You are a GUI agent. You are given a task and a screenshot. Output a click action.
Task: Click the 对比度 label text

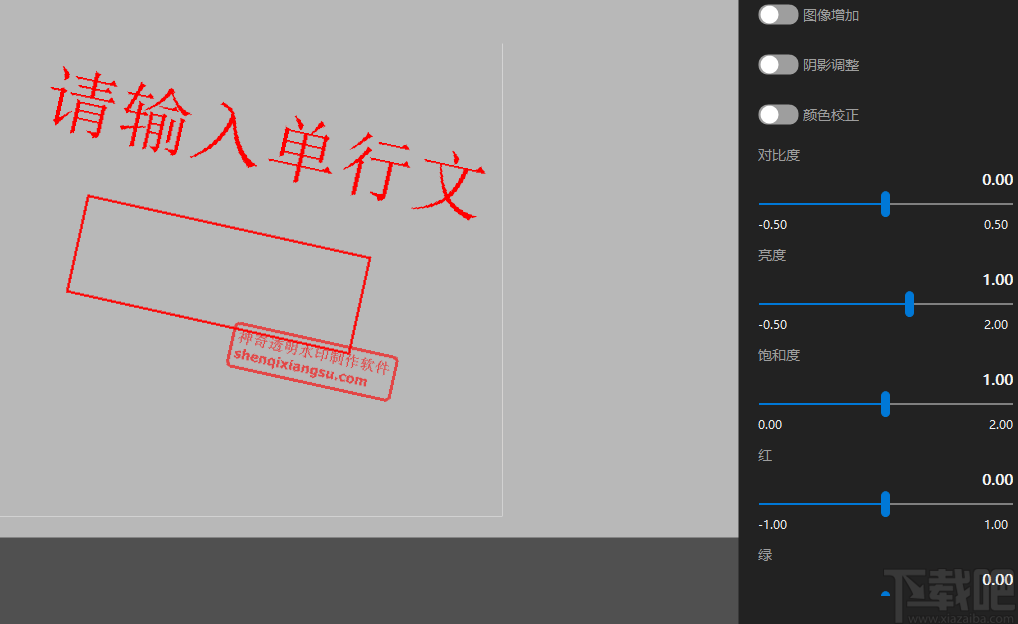[778, 155]
